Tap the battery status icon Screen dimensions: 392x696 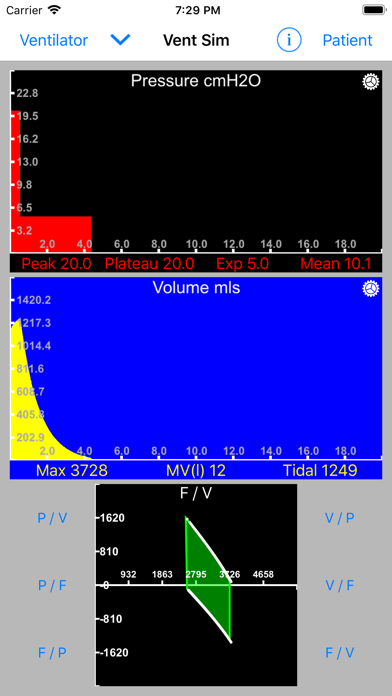coord(373,10)
